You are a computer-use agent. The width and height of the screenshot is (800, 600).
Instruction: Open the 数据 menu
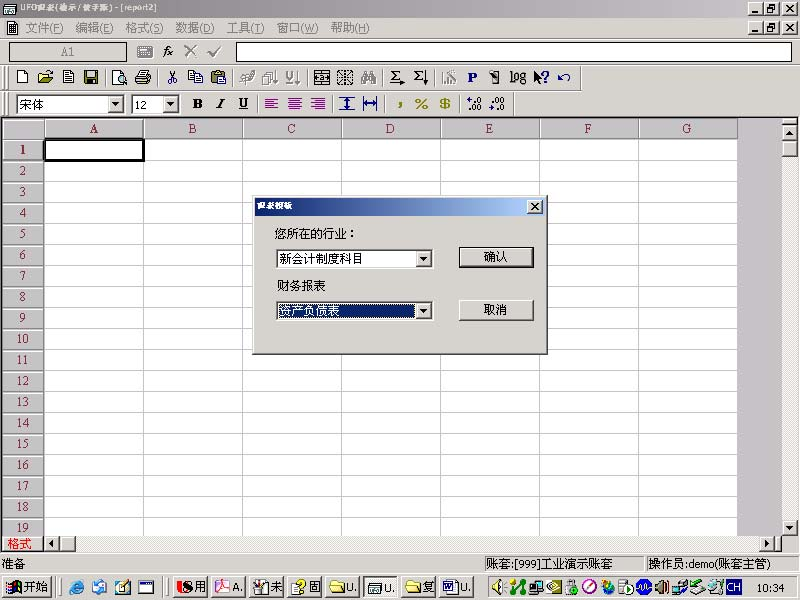click(194, 28)
